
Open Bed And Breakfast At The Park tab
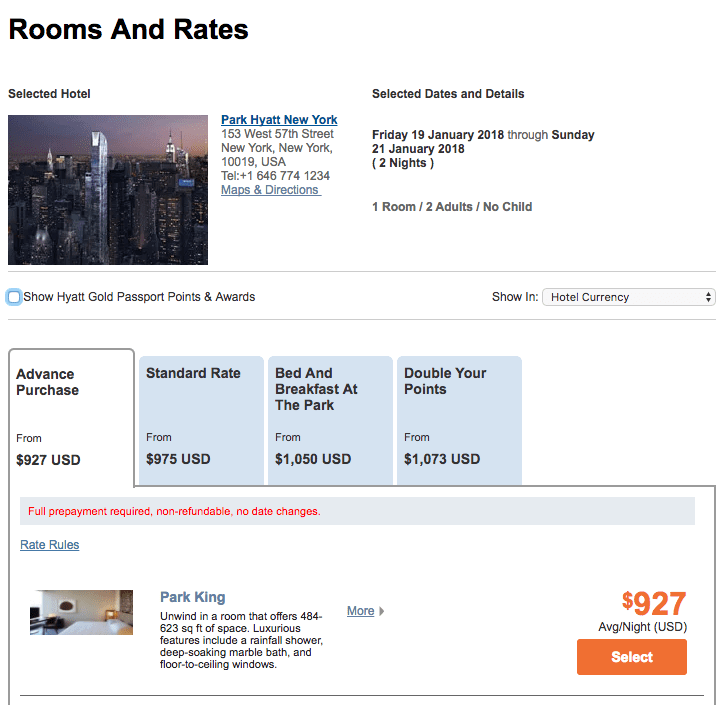(330, 420)
